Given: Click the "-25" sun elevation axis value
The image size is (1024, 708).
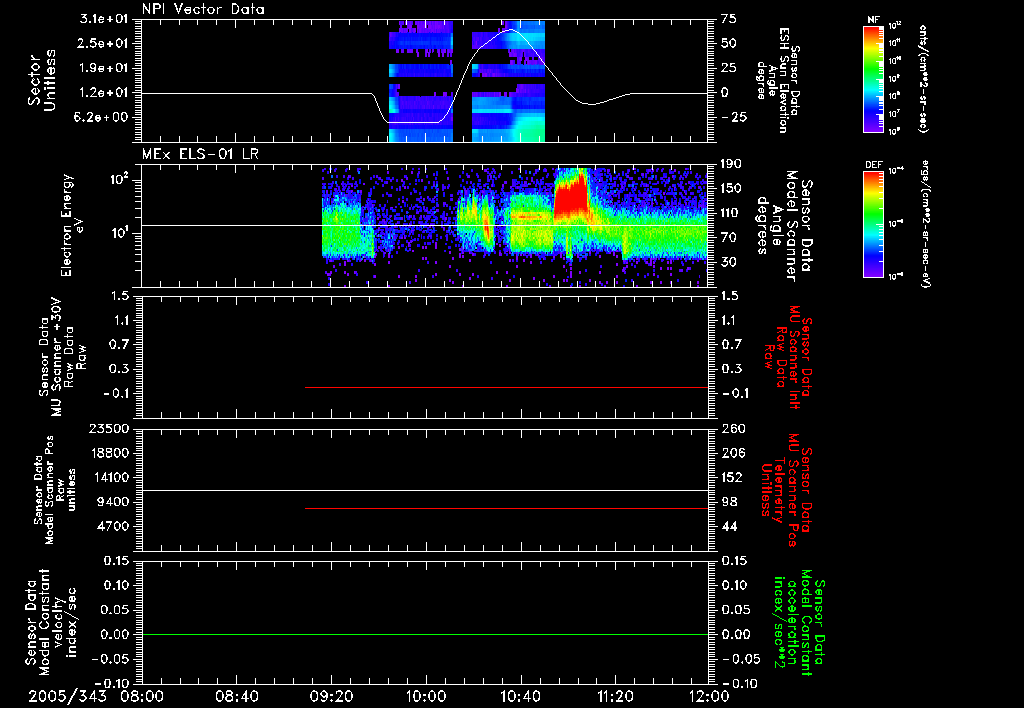Looking at the screenshot, I should coord(733,118).
